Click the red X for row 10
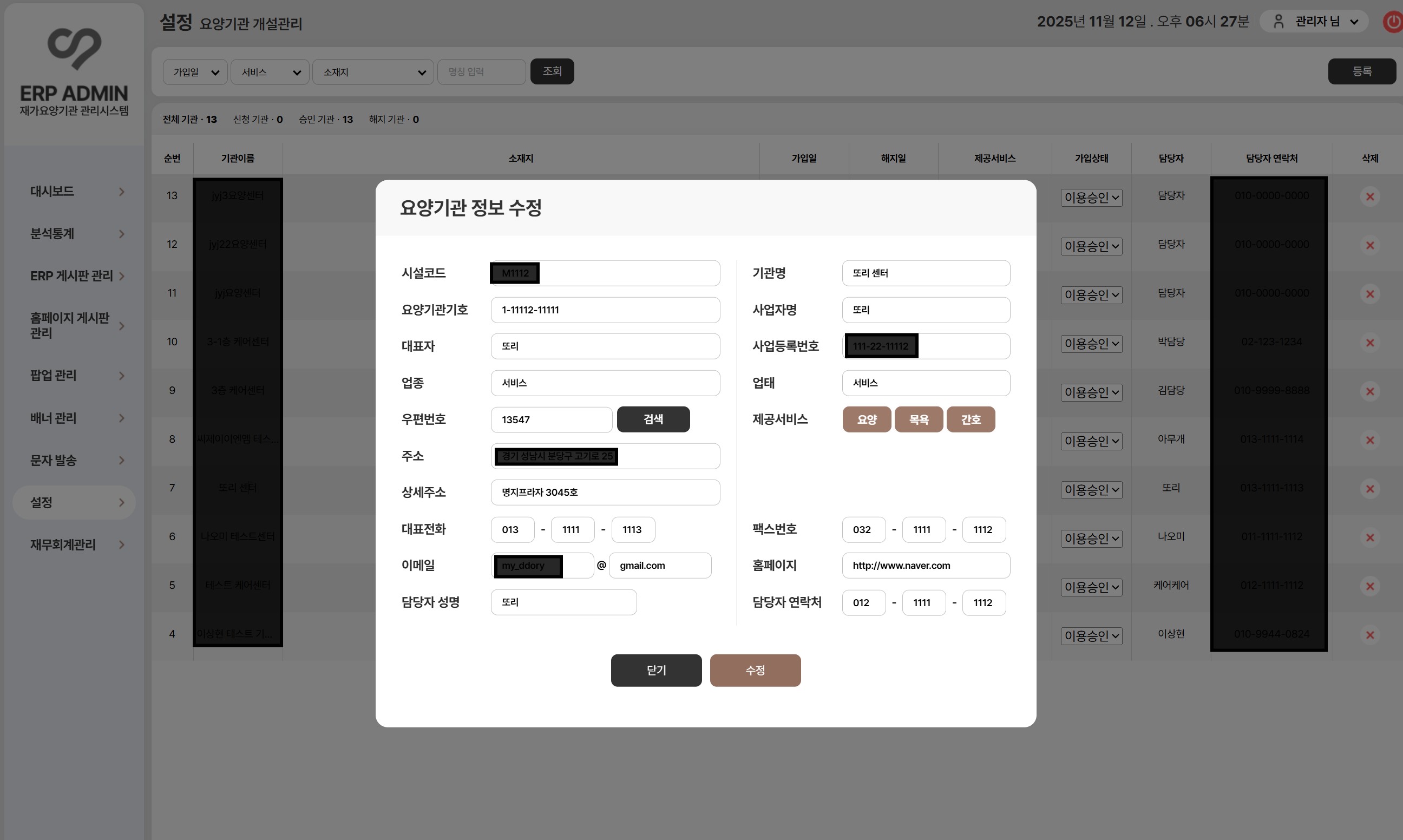 (1369, 343)
